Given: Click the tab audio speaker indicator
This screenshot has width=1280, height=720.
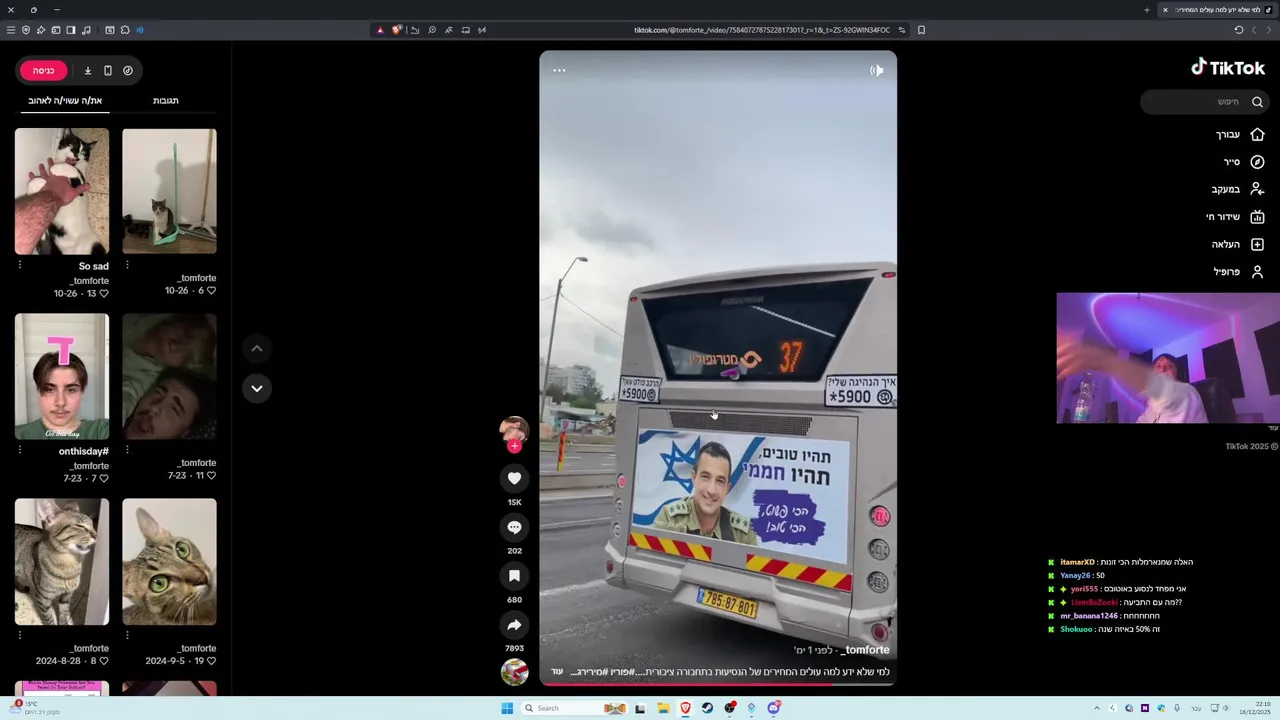Looking at the screenshot, I should click(x=139, y=30).
